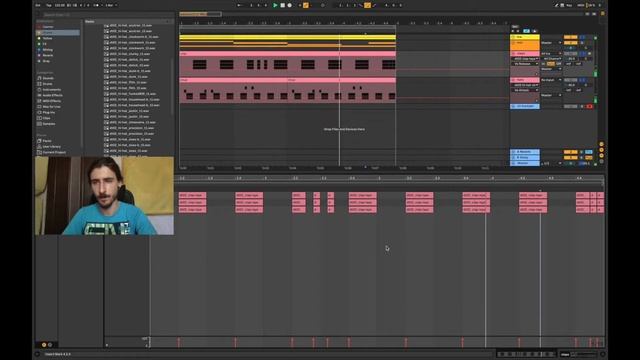
Task: Open the All Channels input channel dropdown
Action: [x=551, y=59]
